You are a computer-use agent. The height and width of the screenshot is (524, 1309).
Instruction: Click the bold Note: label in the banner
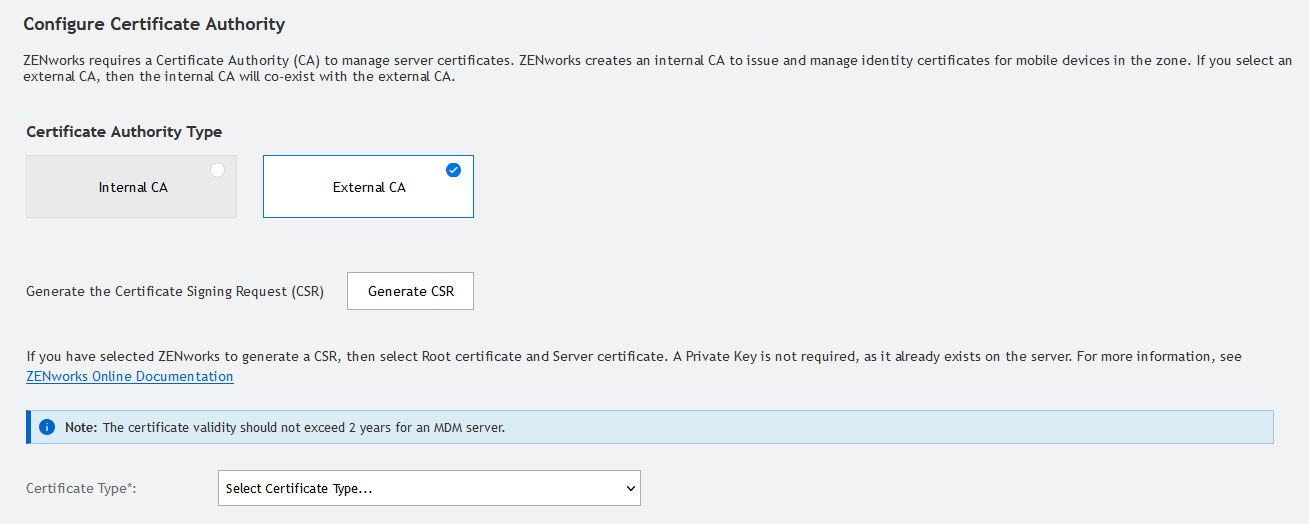click(81, 427)
